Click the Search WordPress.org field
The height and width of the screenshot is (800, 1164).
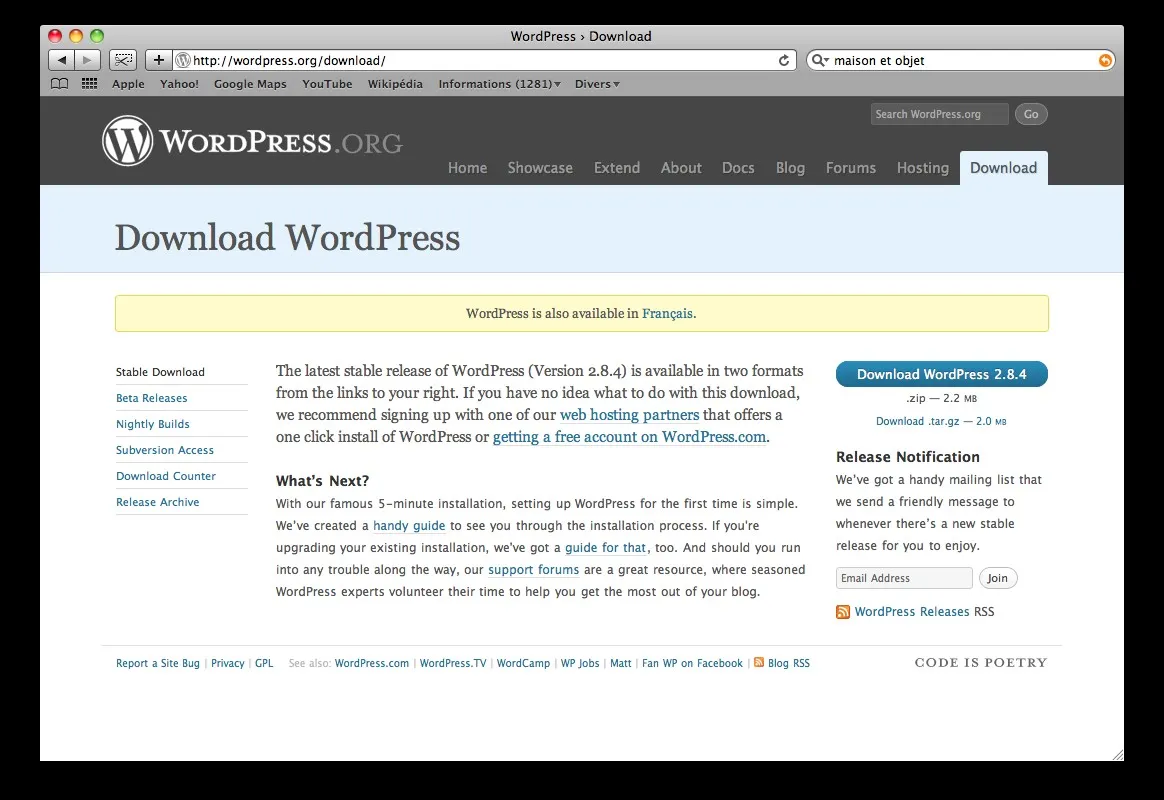tap(939, 114)
